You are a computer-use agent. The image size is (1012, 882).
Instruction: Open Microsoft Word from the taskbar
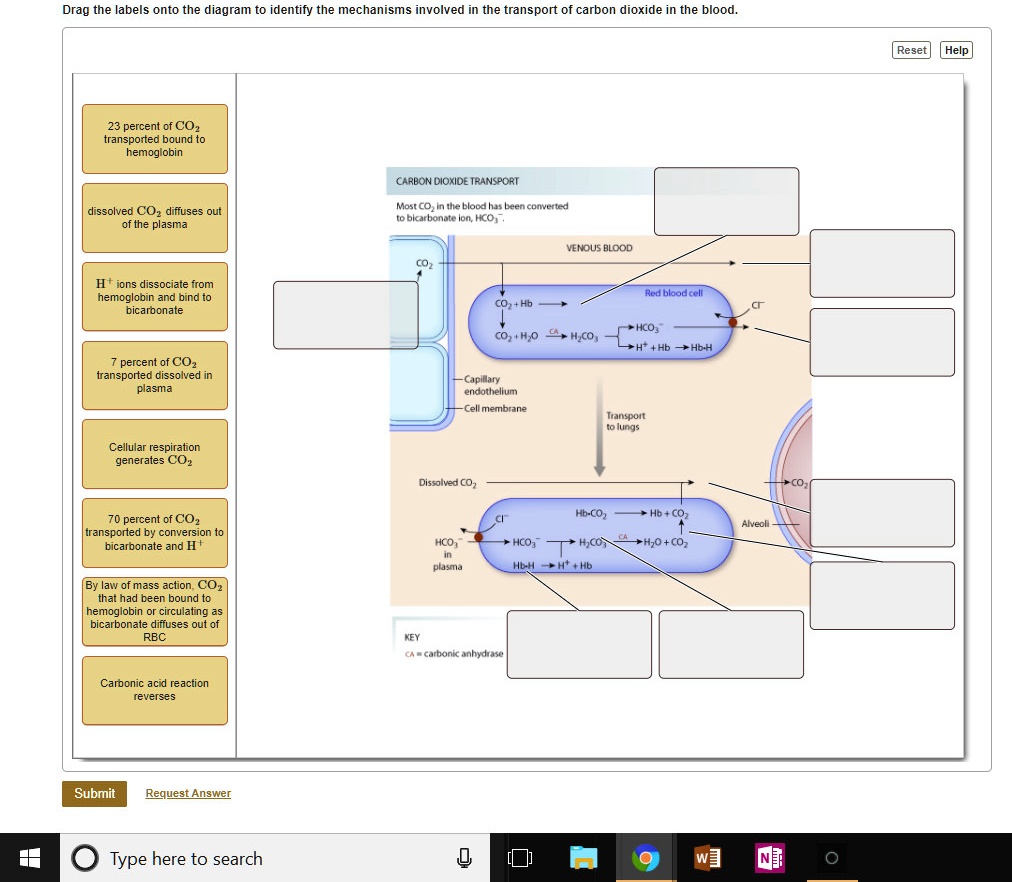click(x=707, y=858)
